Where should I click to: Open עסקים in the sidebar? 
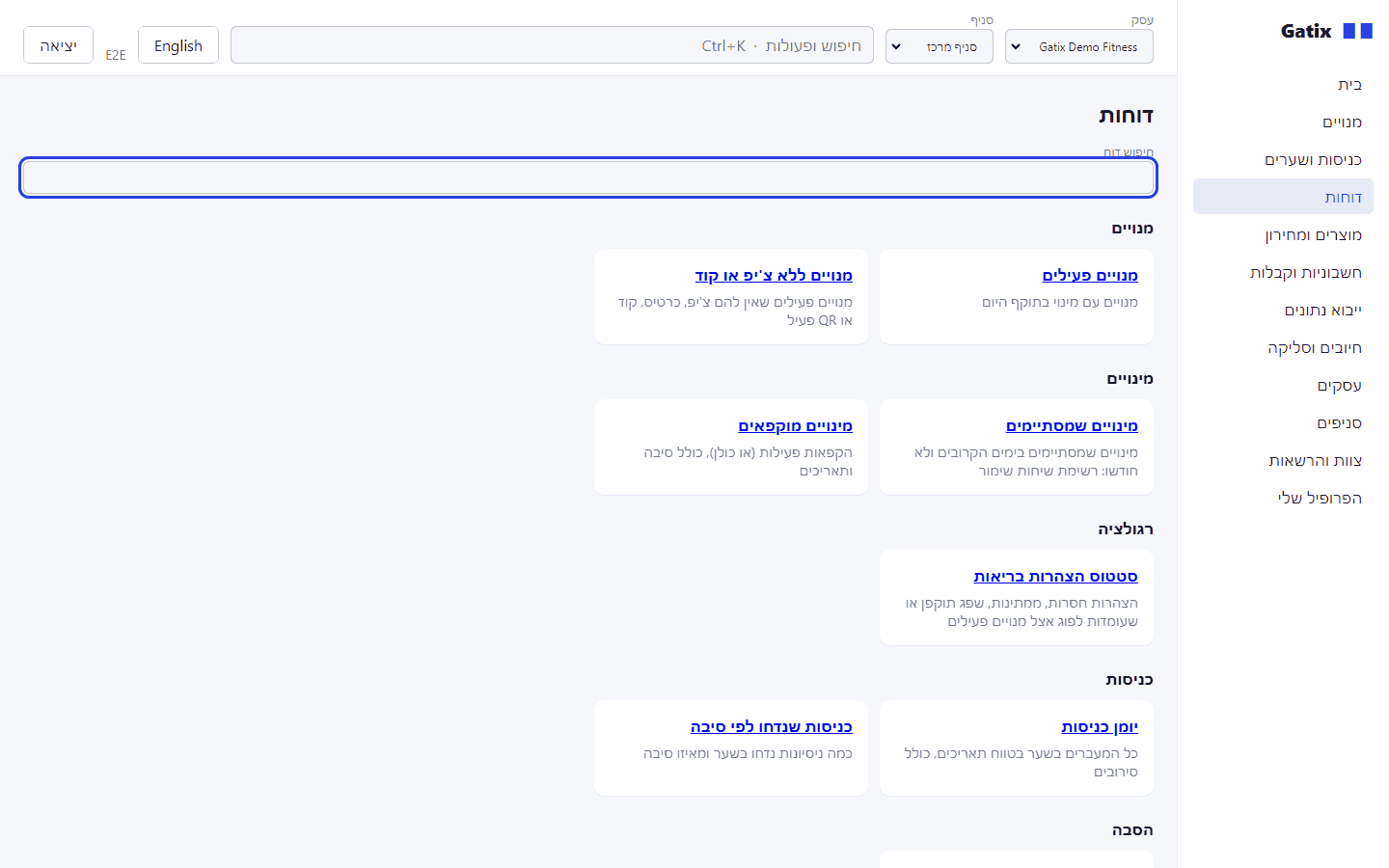click(x=1283, y=386)
